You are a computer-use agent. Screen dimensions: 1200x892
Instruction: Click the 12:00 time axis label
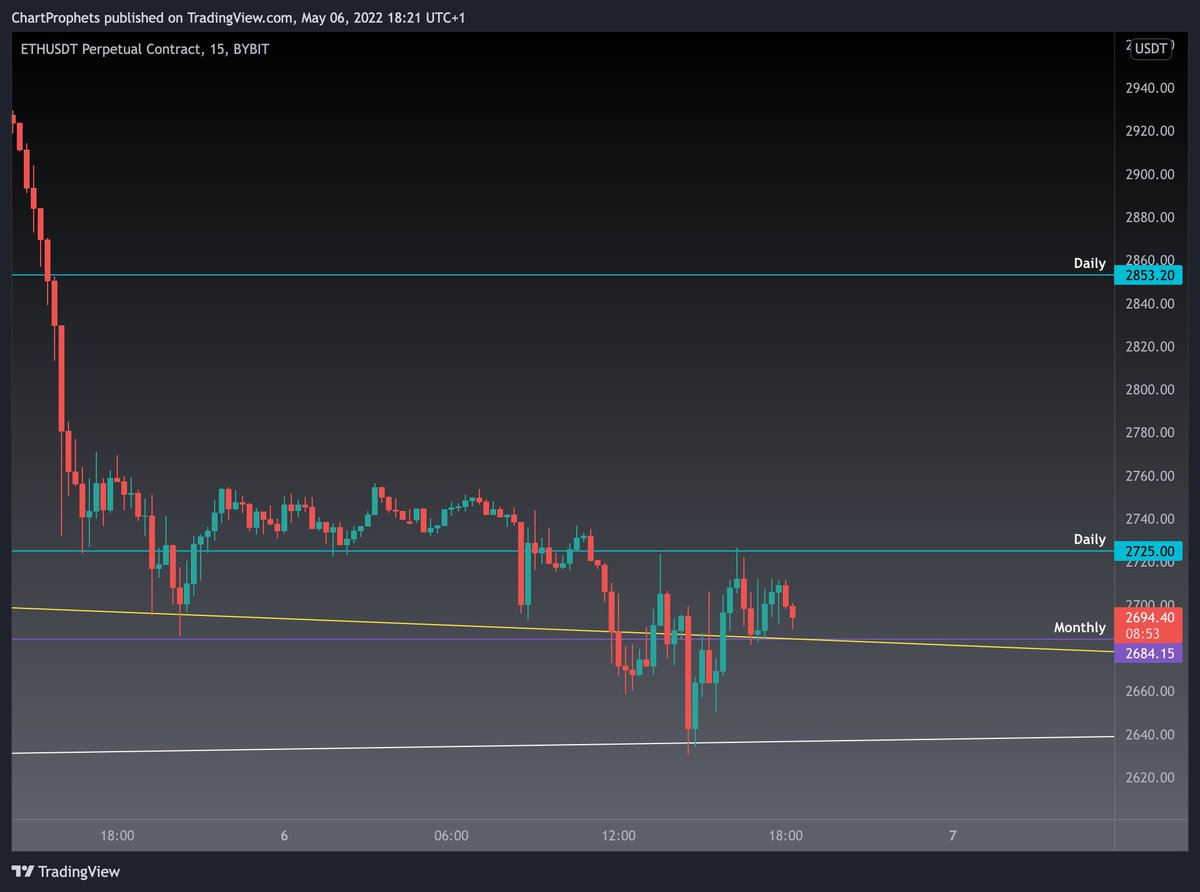pyautogui.click(x=619, y=836)
